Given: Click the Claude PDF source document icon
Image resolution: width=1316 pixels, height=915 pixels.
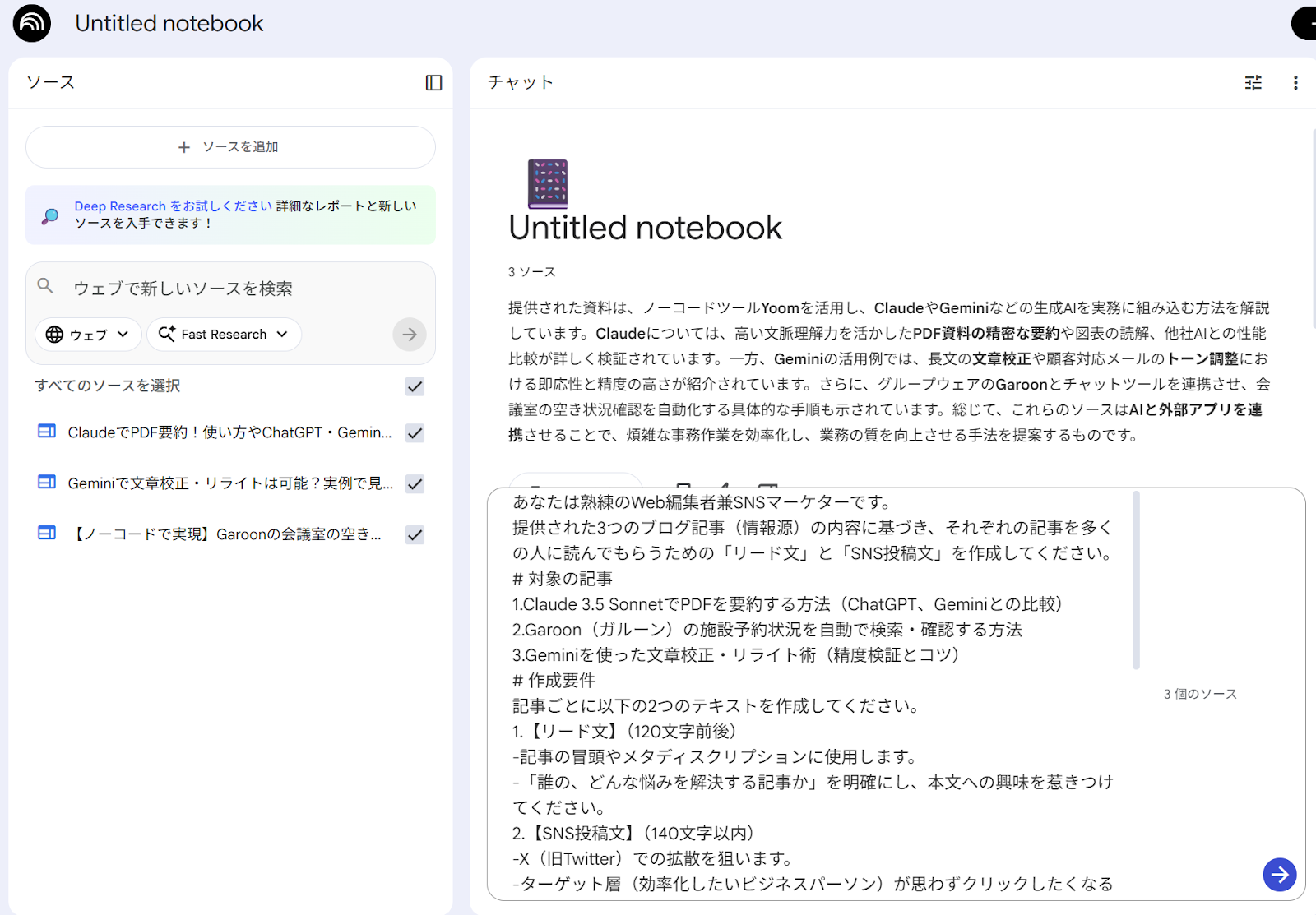Looking at the screenshot, I should pyautogui.click(x=47, y=432).
